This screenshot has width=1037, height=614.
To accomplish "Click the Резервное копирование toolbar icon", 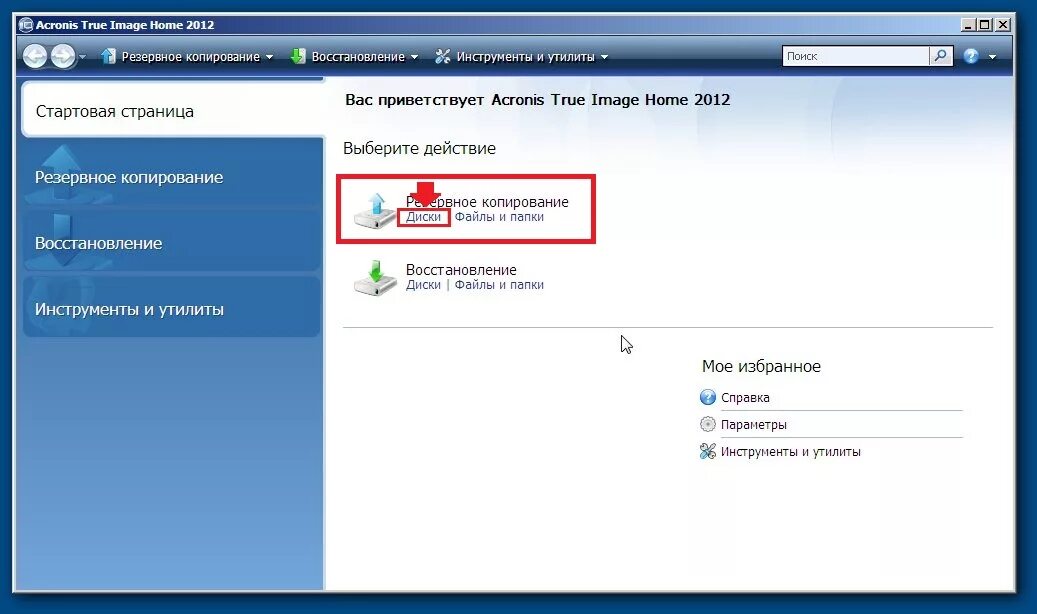I will pyautogui.click(x=108, y=56).
